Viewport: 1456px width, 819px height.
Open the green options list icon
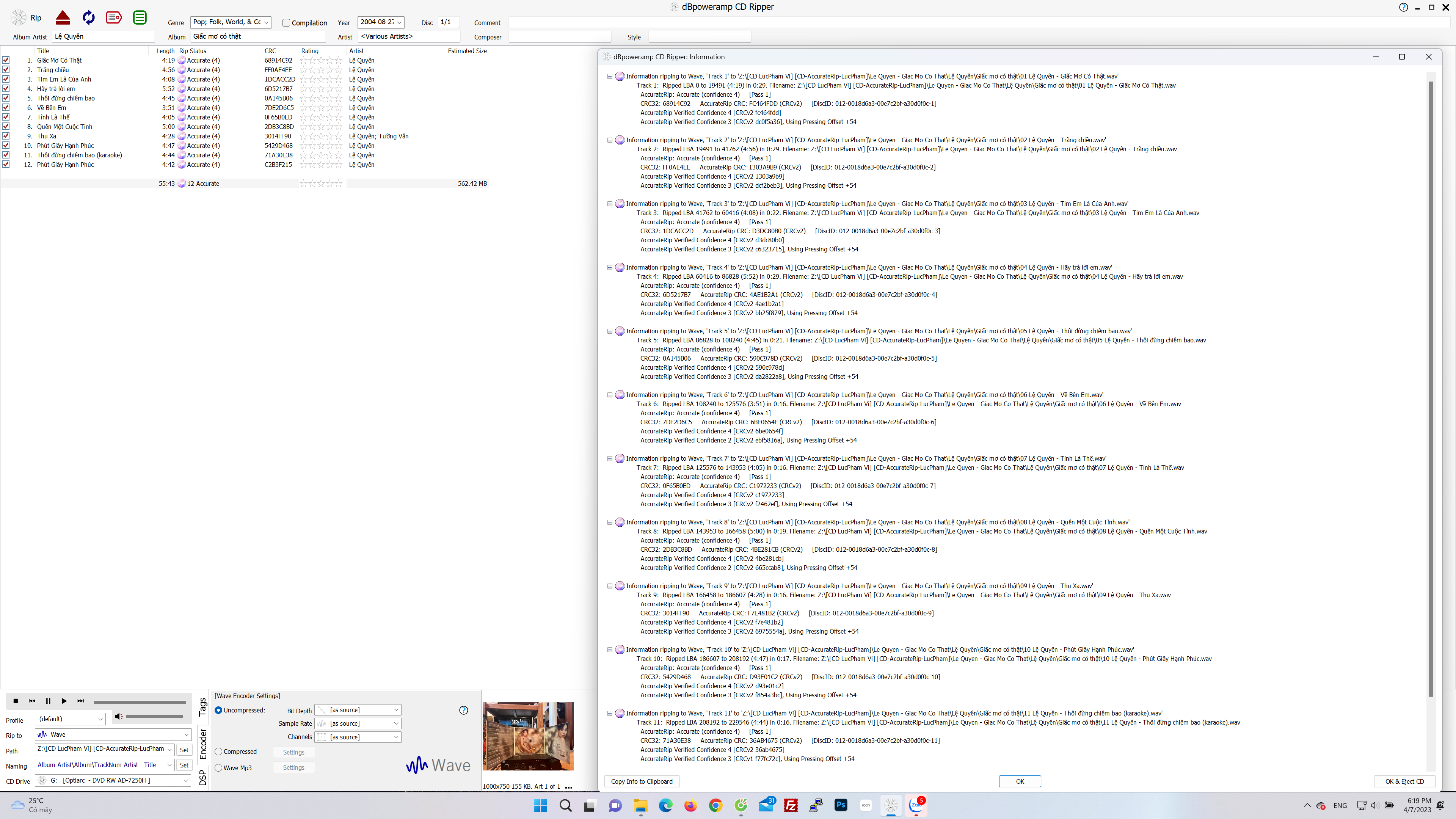[140, 17]
